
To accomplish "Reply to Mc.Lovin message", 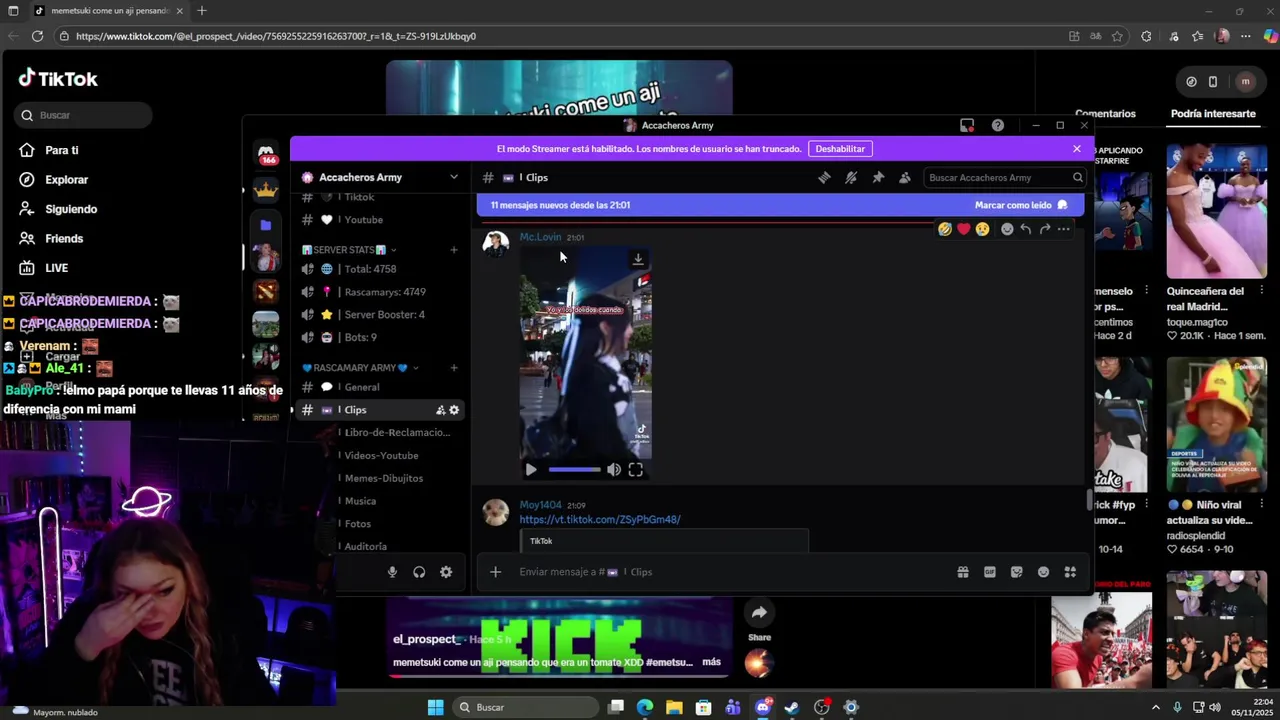I will [1026, 229].
